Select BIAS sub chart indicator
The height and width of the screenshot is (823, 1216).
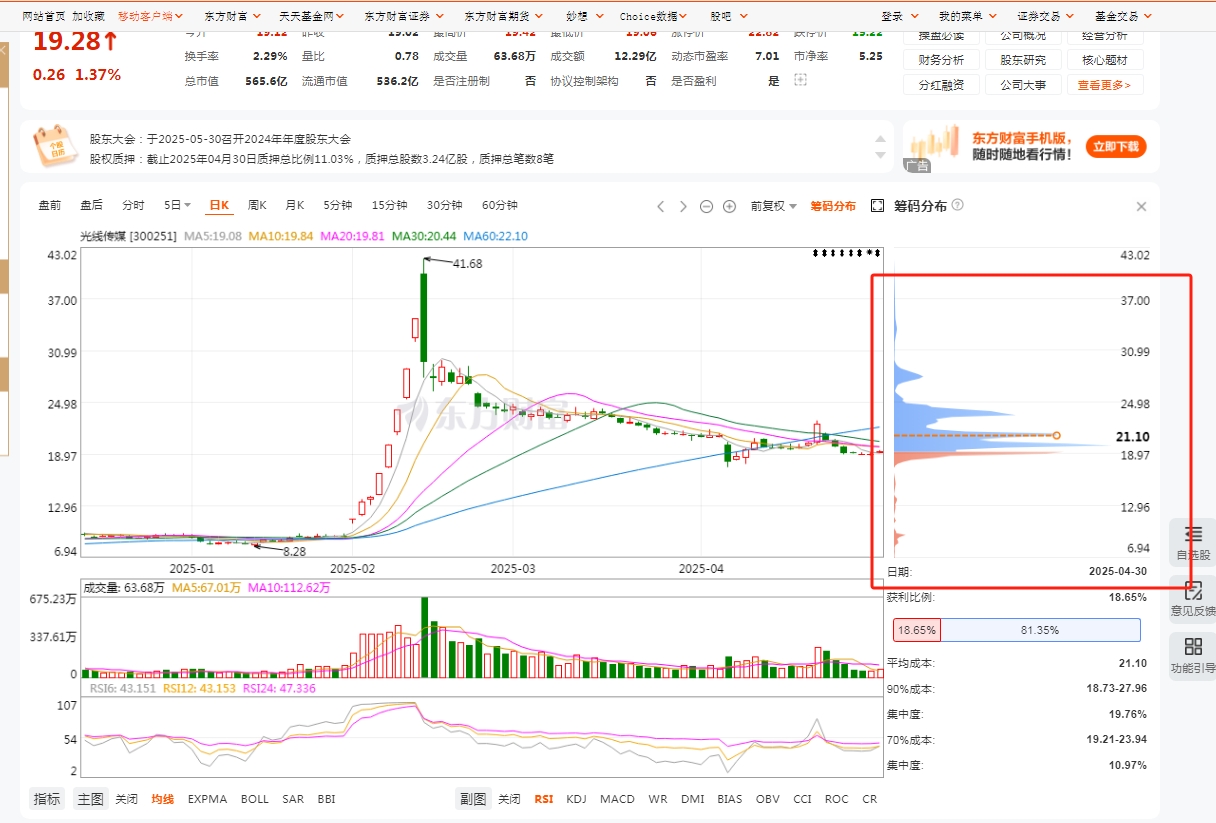coord(729,799)
